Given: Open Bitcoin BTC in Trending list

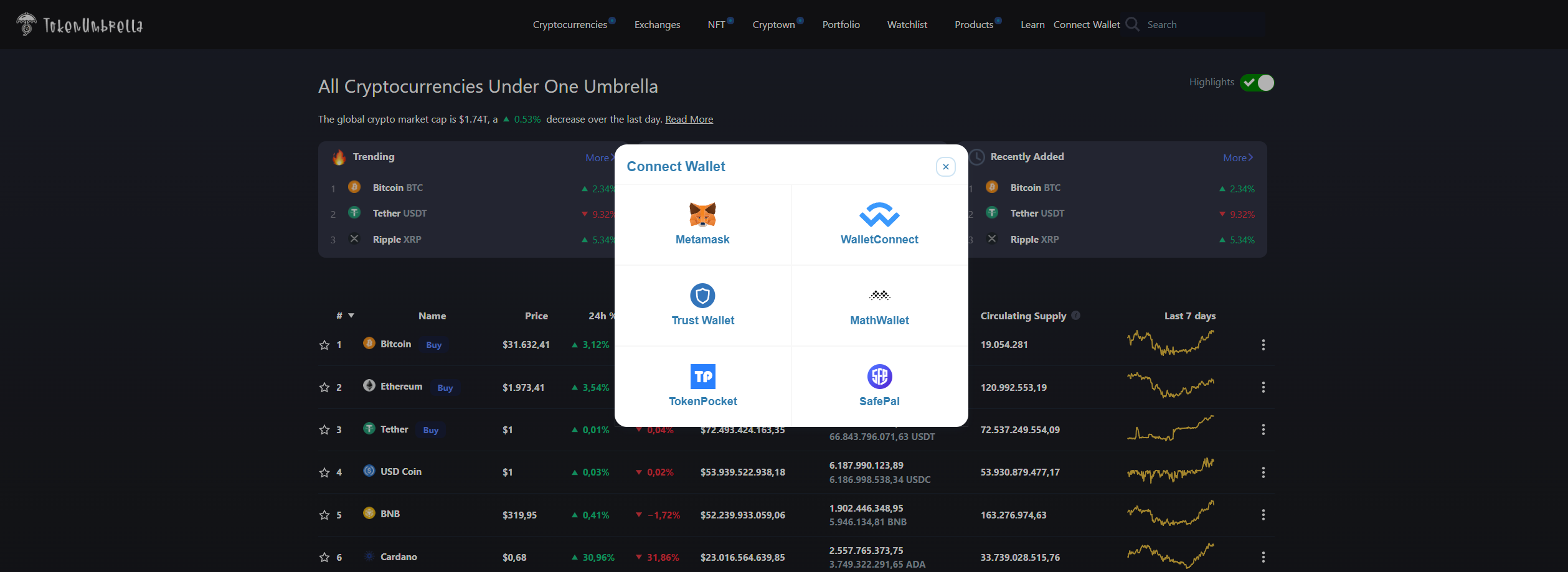Looking at the screenshot, I should point(397,188).
